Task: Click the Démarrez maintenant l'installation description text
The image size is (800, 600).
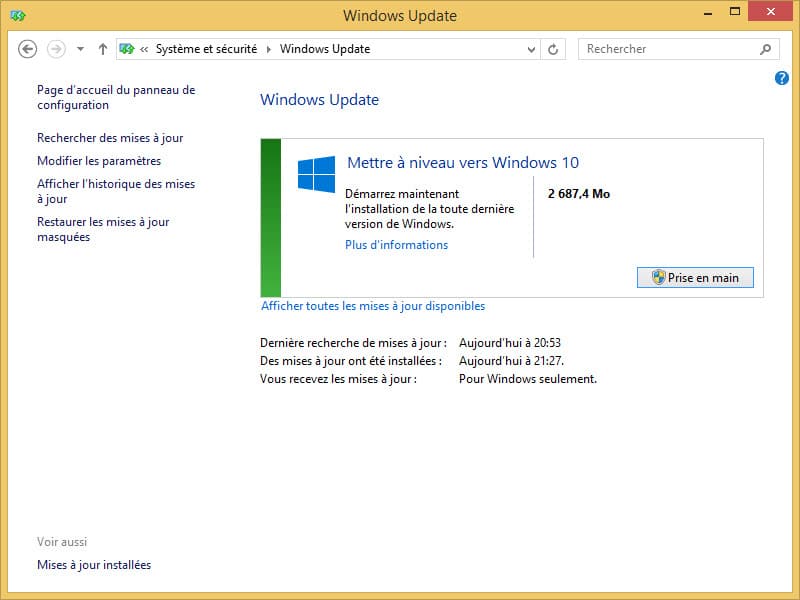Action: click(429, 209)
